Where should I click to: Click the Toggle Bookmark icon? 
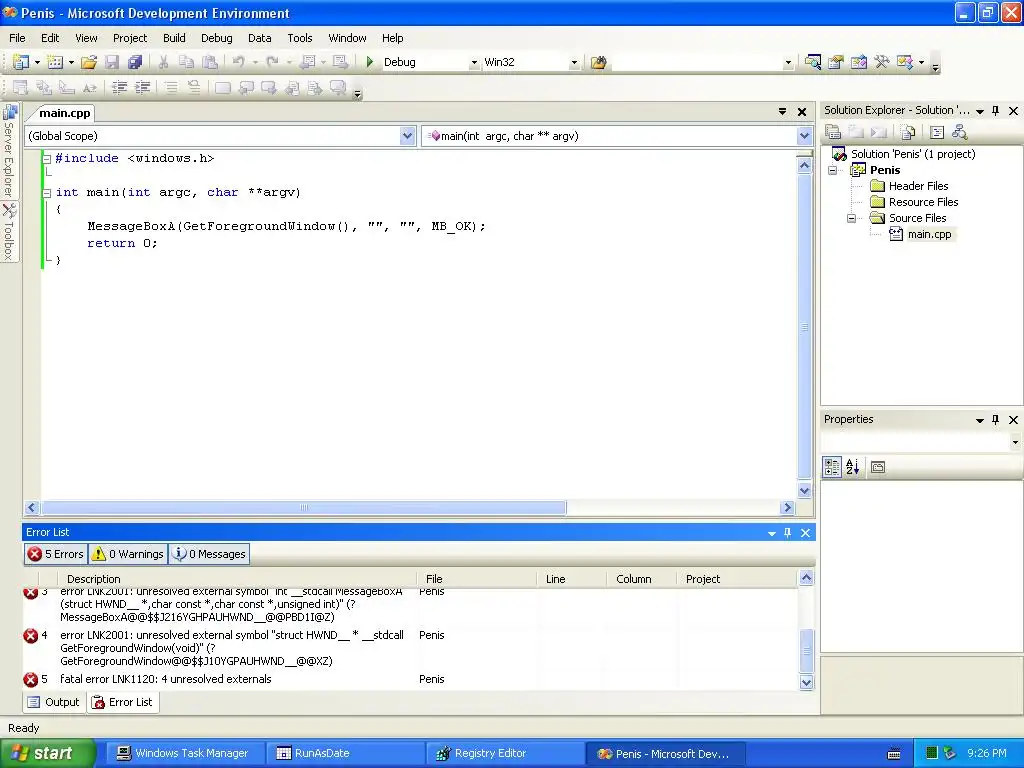tap(223, 87)
